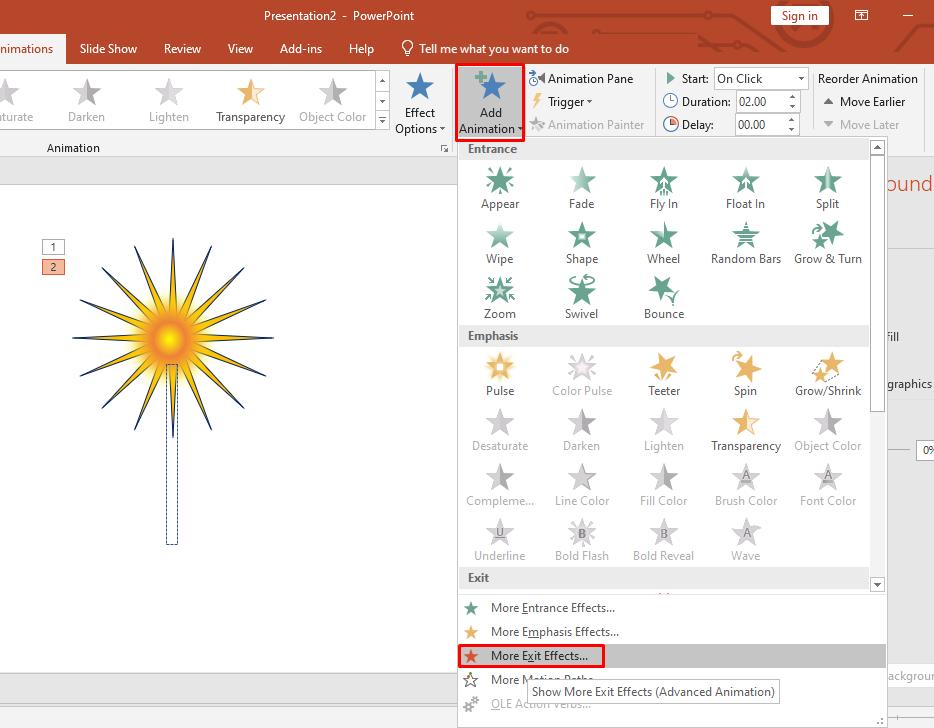This screenshot has height=728, width=934.
Task: Choose the Appear entrance effect
Action: (x=499, y=187)
